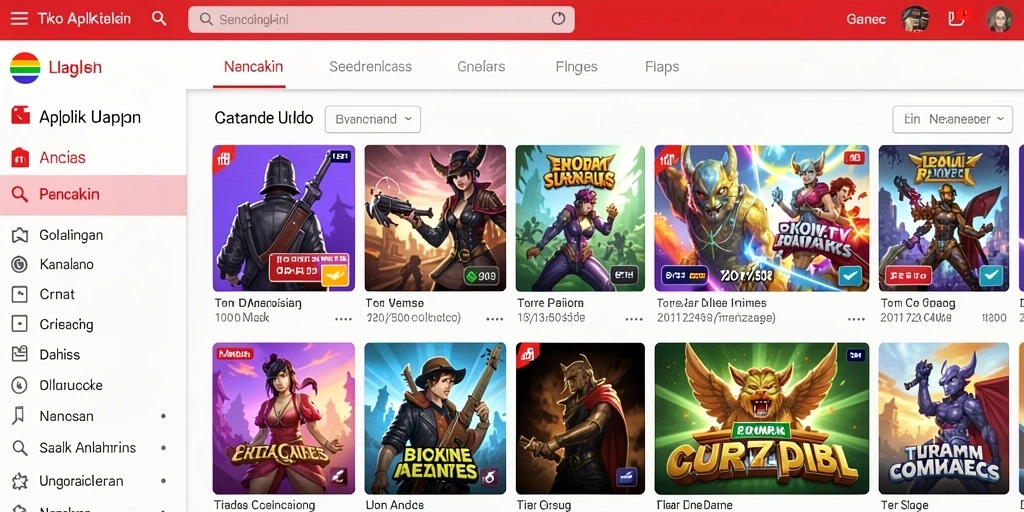Open the Ter Slage game card
The image size is (1024, 512).
[944, 419]
